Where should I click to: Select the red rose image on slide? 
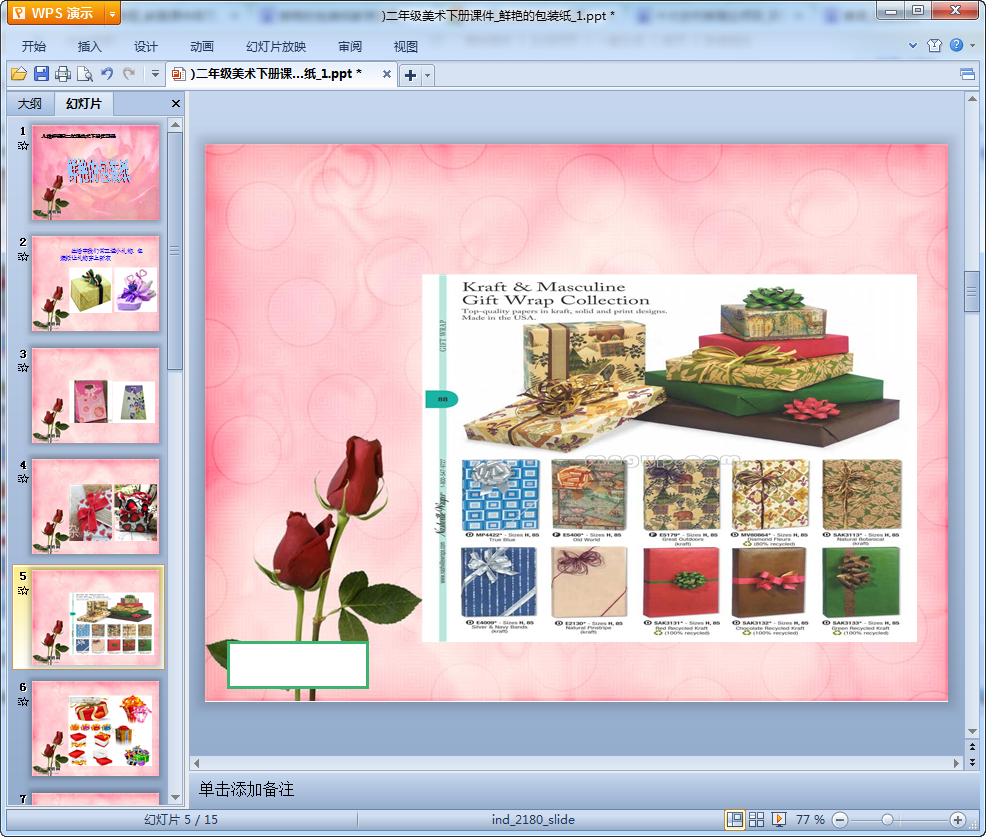(314, 566)
